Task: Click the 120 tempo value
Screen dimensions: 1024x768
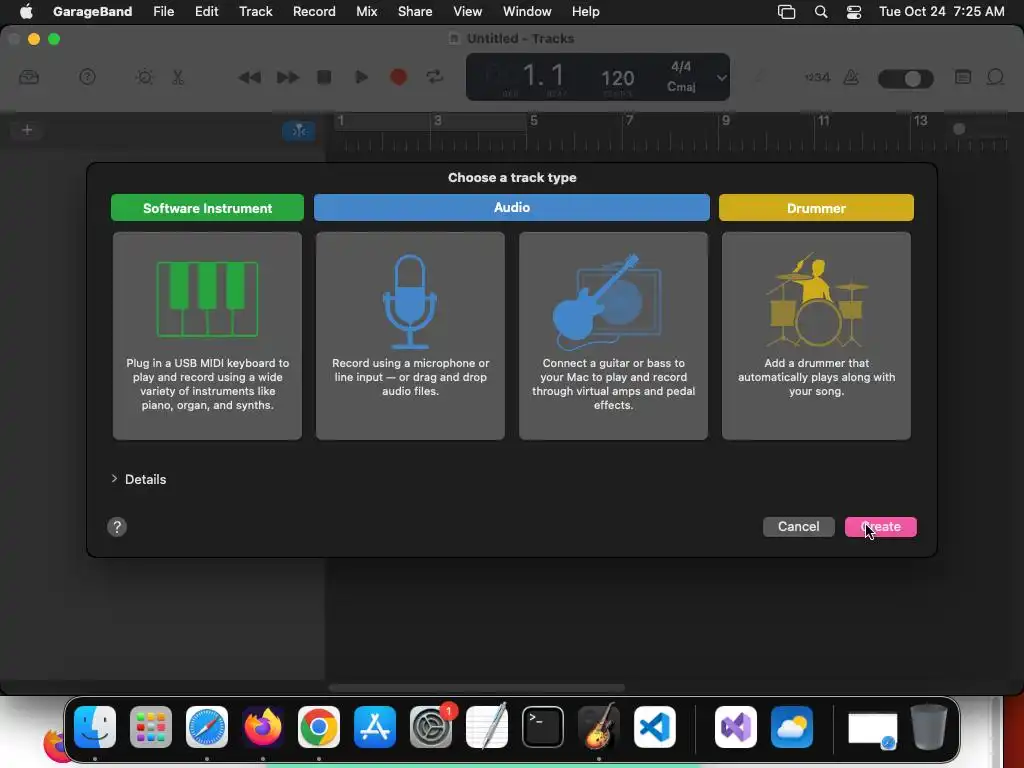Action: [617, 79]
